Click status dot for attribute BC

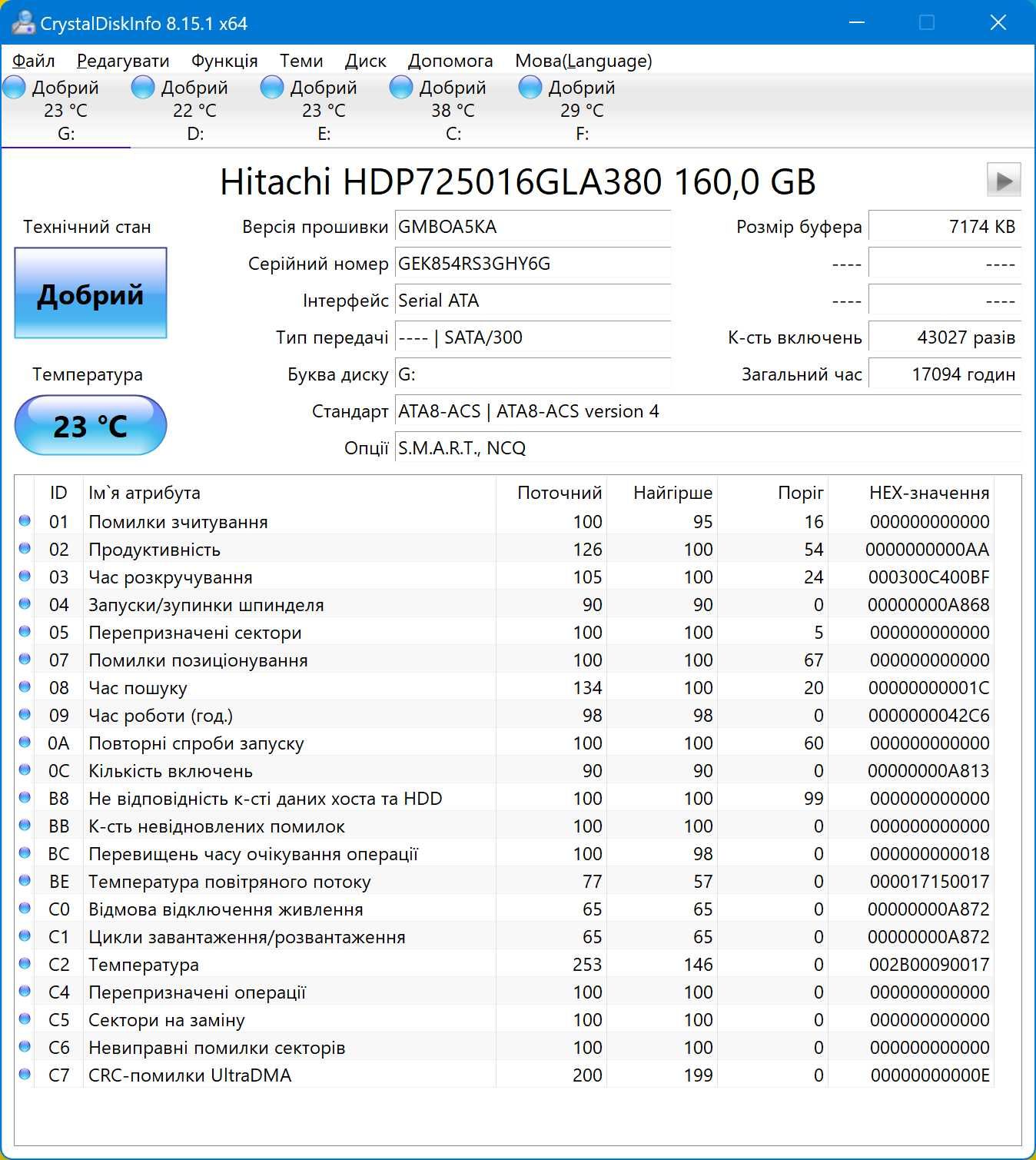point(25,853)
